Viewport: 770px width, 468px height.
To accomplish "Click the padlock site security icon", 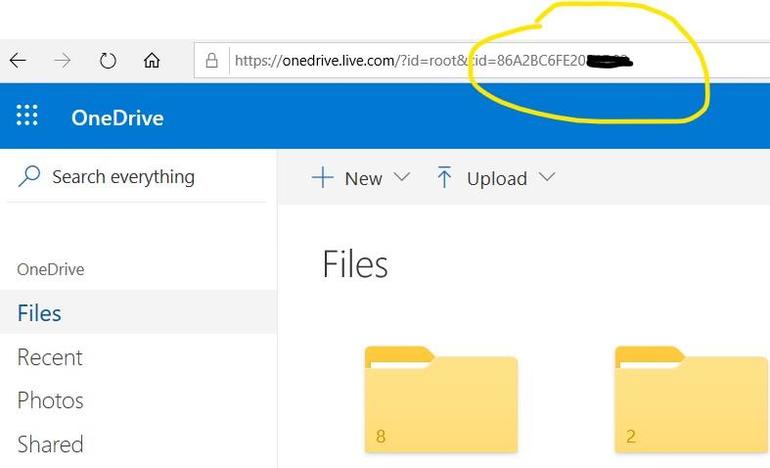I will click(212, 60).
